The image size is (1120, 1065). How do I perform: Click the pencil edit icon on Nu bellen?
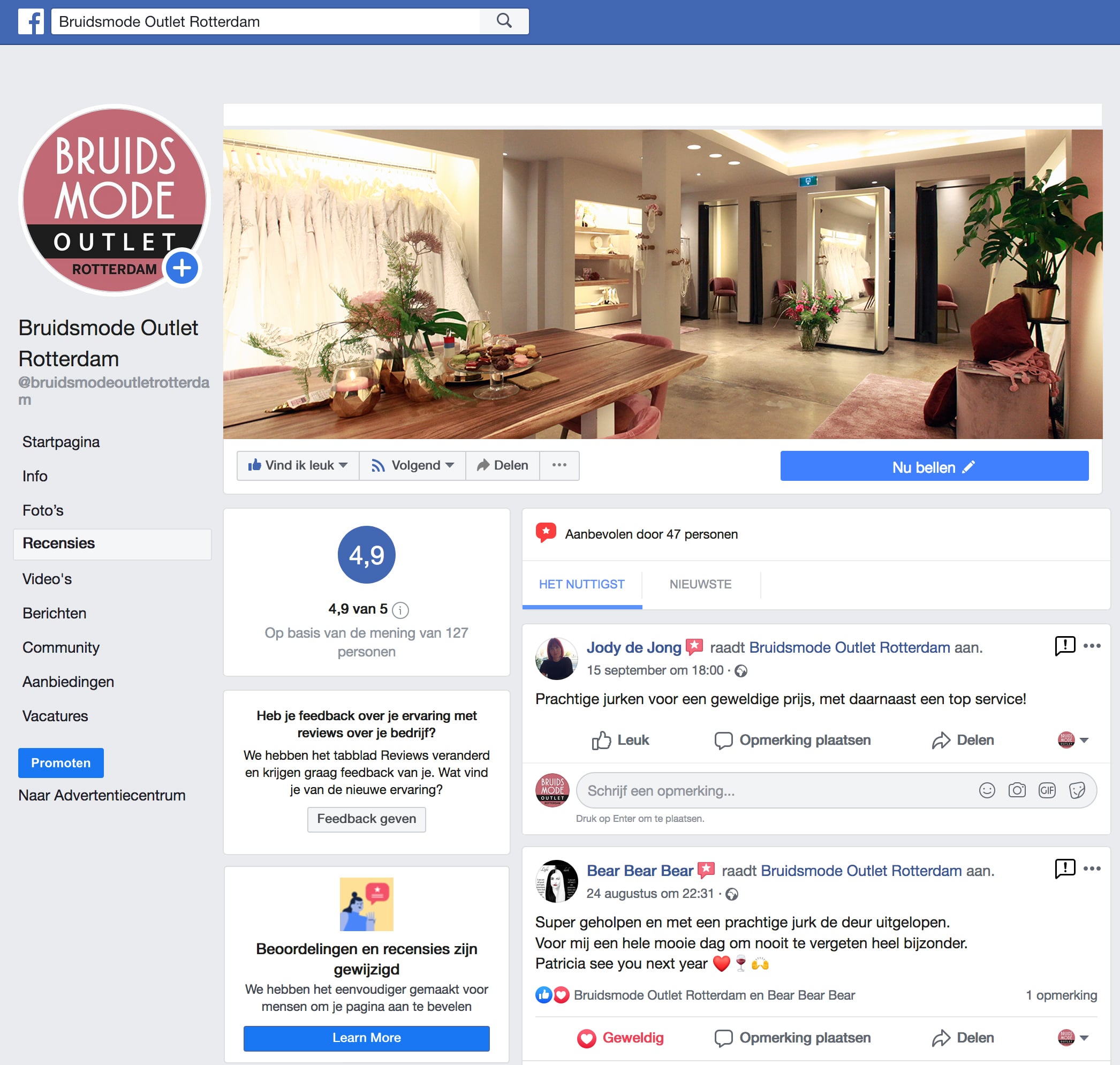click(x=968, y=467)
